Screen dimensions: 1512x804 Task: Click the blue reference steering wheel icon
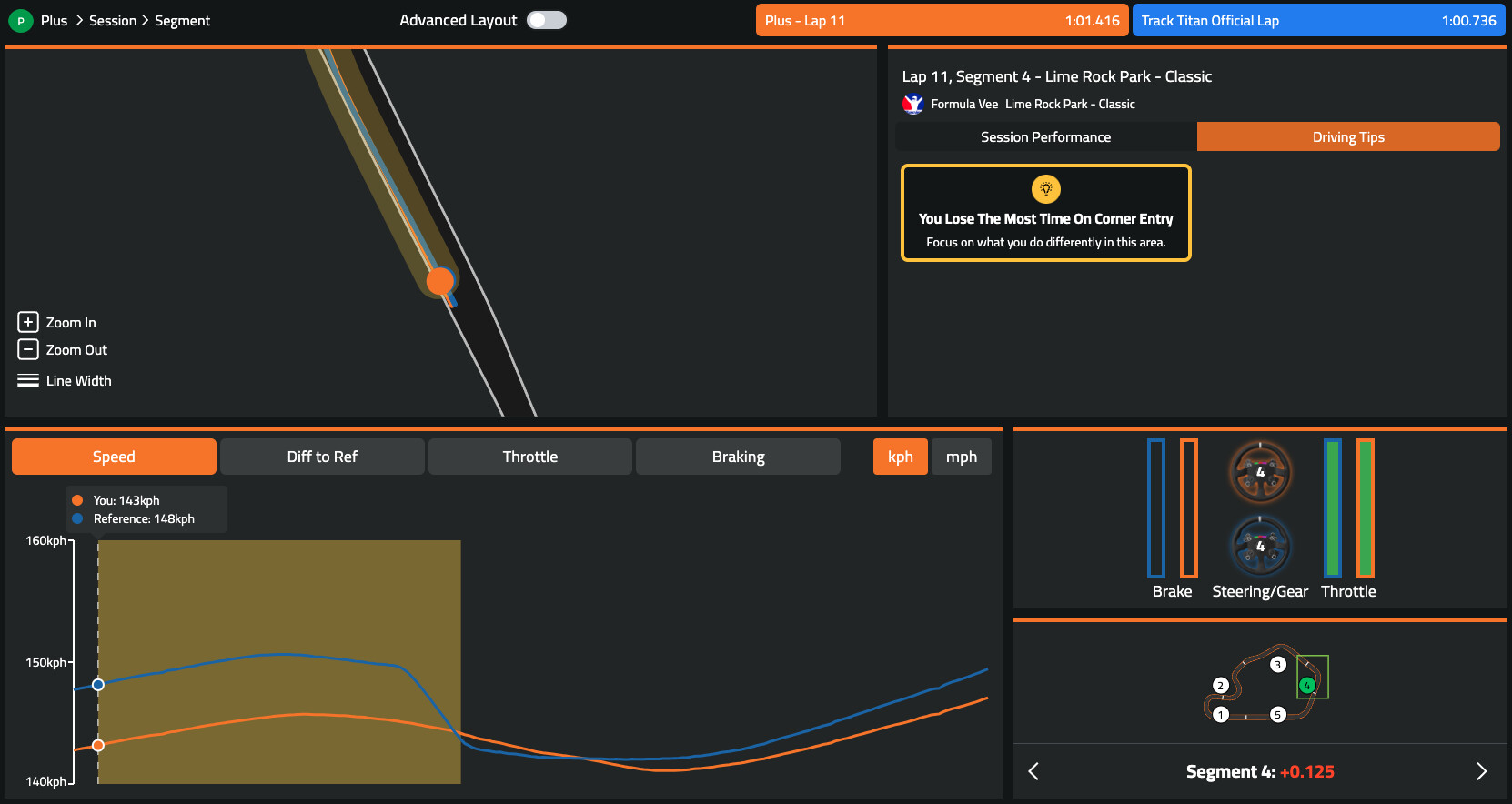tap(1260, 546)
